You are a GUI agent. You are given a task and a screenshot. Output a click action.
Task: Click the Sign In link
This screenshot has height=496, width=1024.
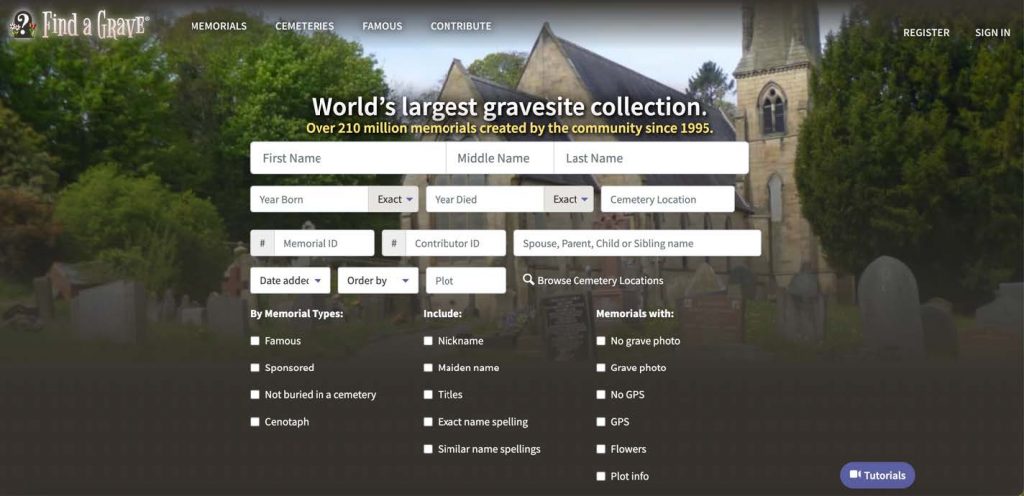coord(992,32)
